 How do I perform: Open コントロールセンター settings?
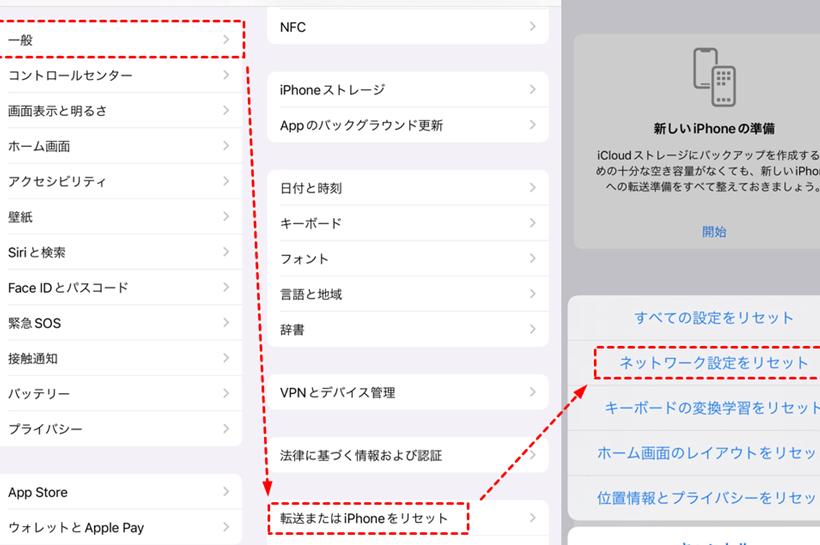[x=120, y=76]
